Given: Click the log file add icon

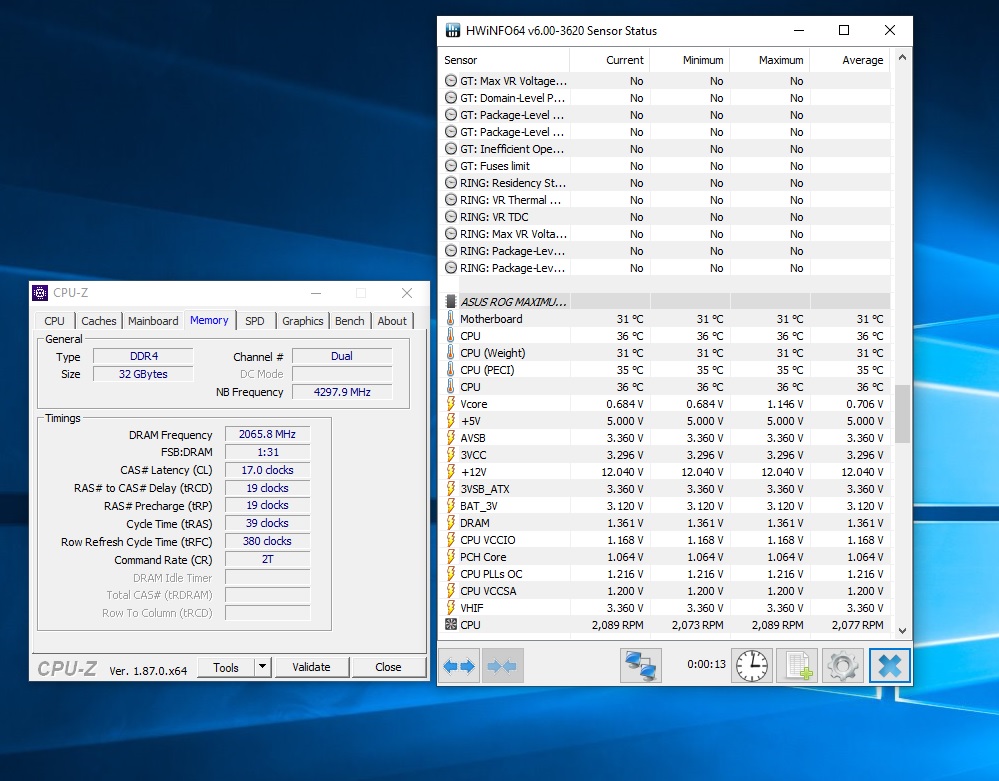Looking at the screenshot, I should (798, 666).
